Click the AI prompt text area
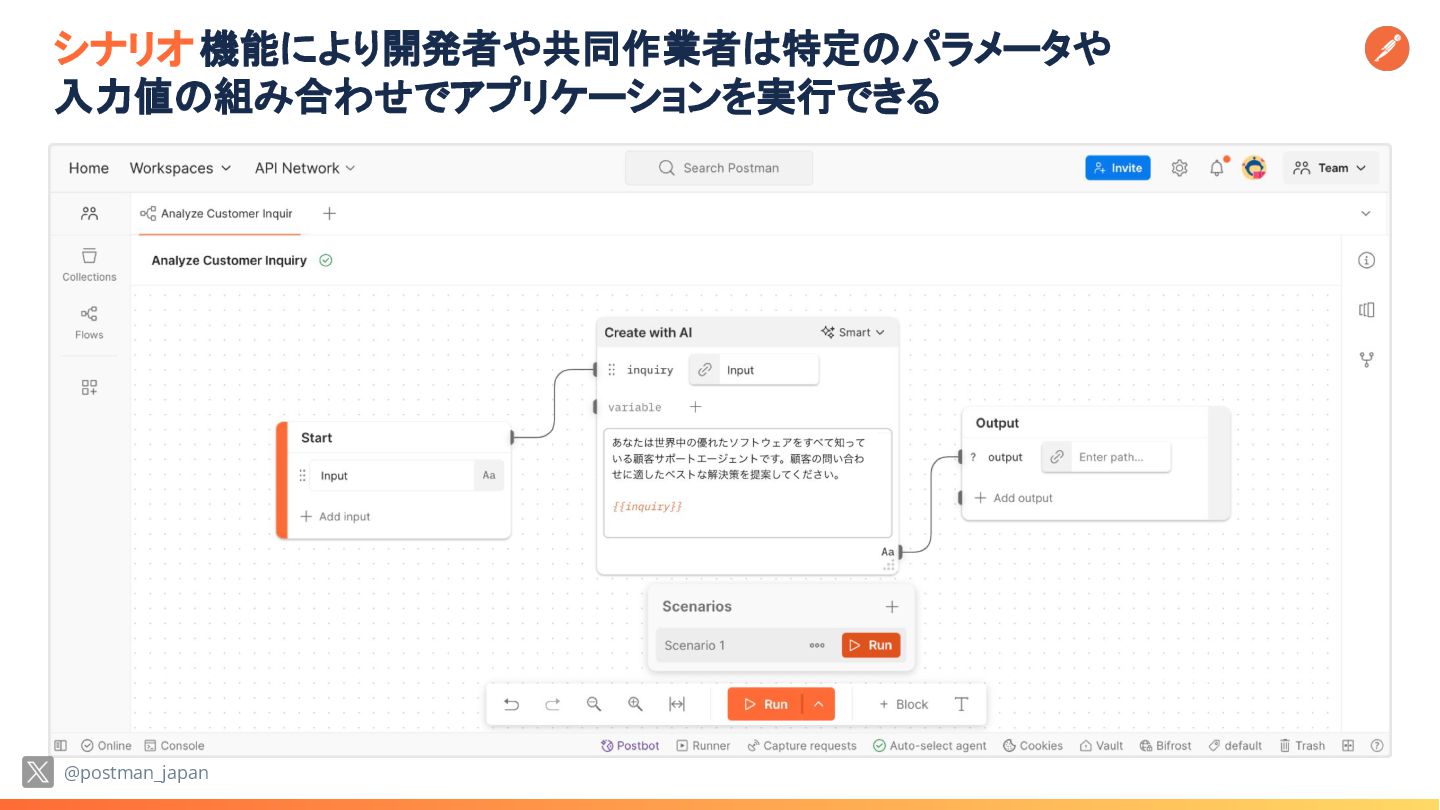This screenshot has width=1440, height=810. (748, 483)
